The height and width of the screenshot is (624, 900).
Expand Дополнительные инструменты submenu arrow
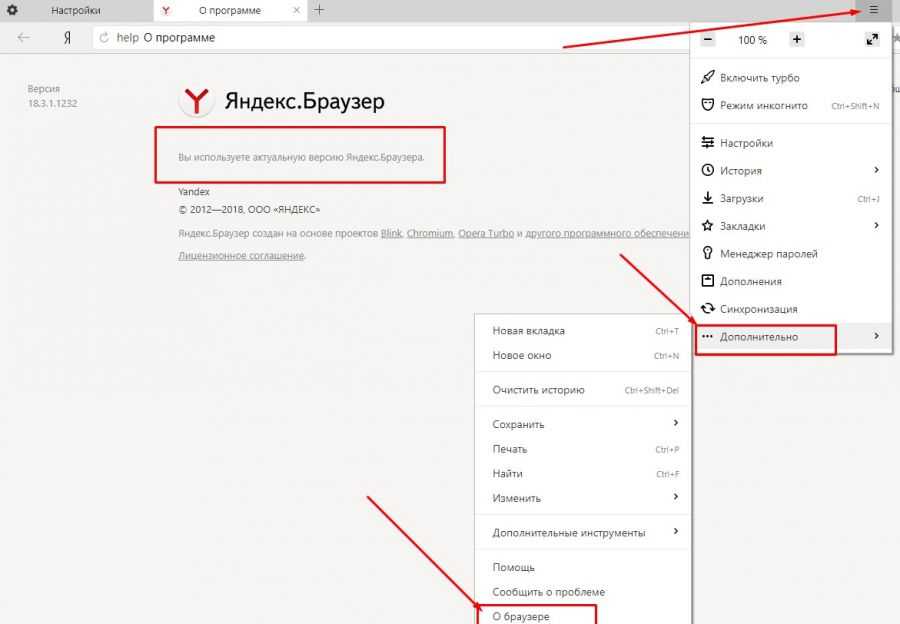pyautogui.click(x=676, y=532)
